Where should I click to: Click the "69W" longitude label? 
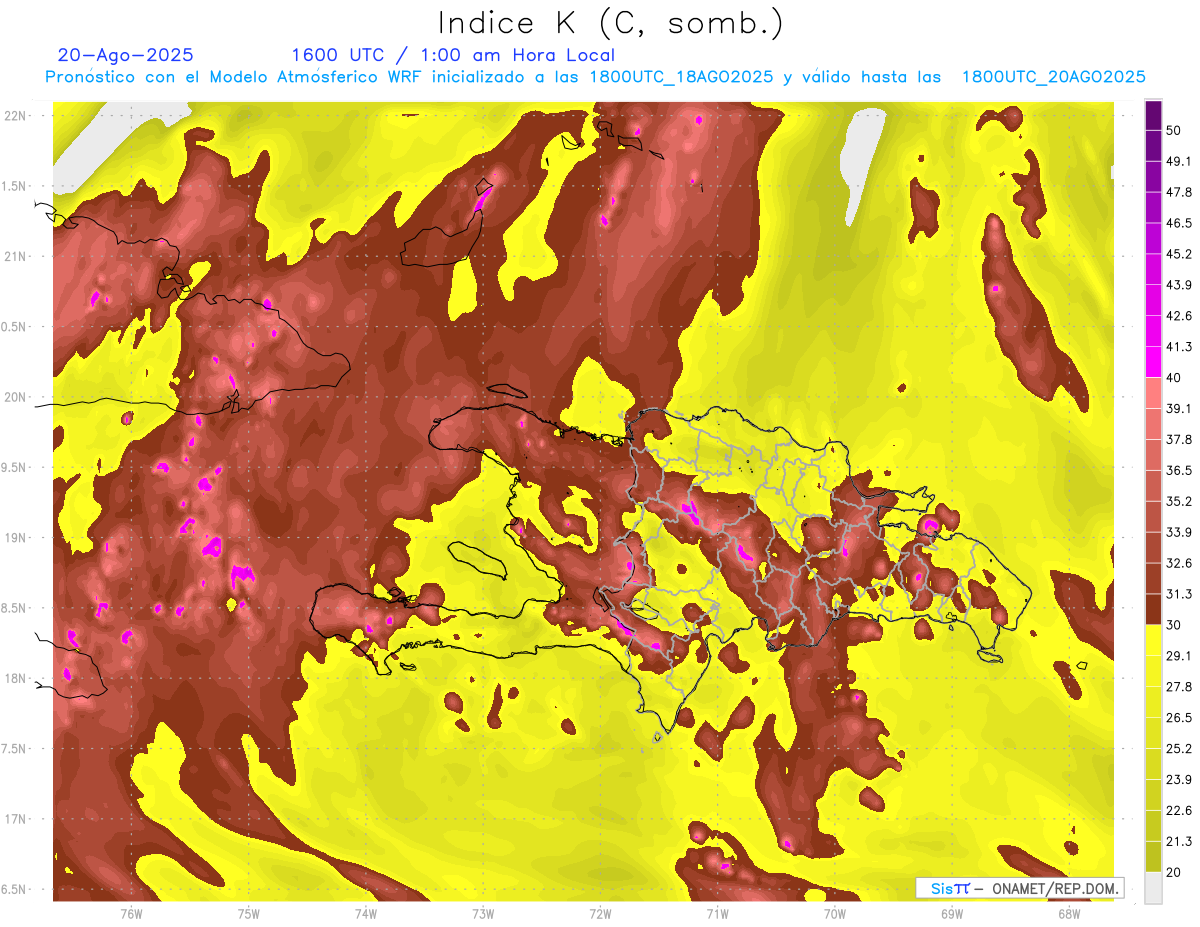coord(952,913)
